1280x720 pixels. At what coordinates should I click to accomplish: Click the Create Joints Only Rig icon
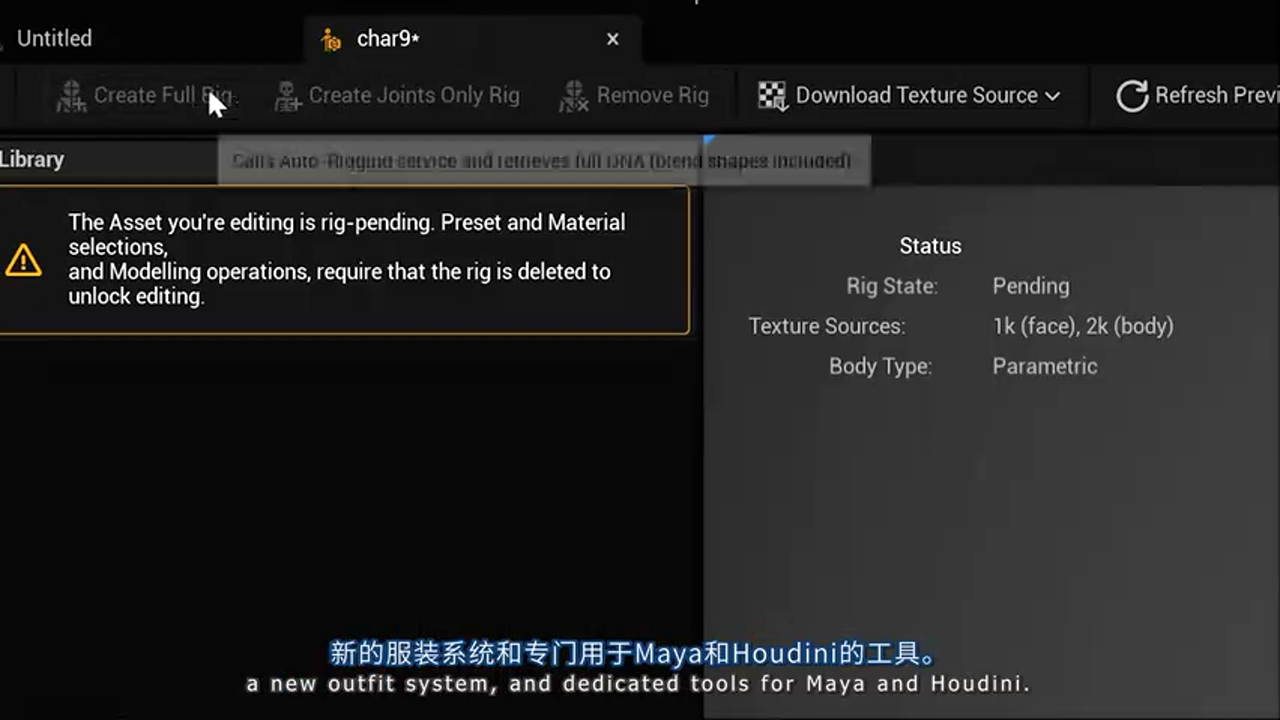(x=286, y=96)
